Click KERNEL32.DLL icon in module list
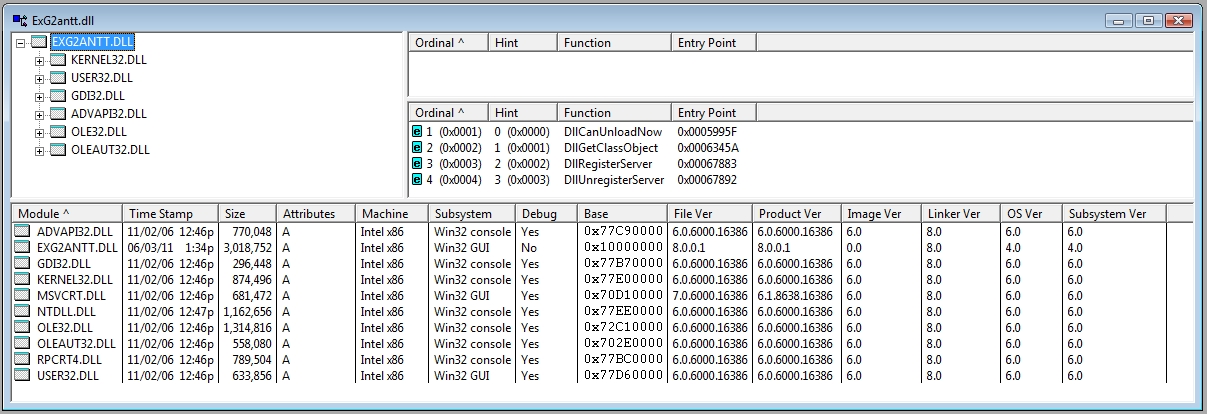 22,280
